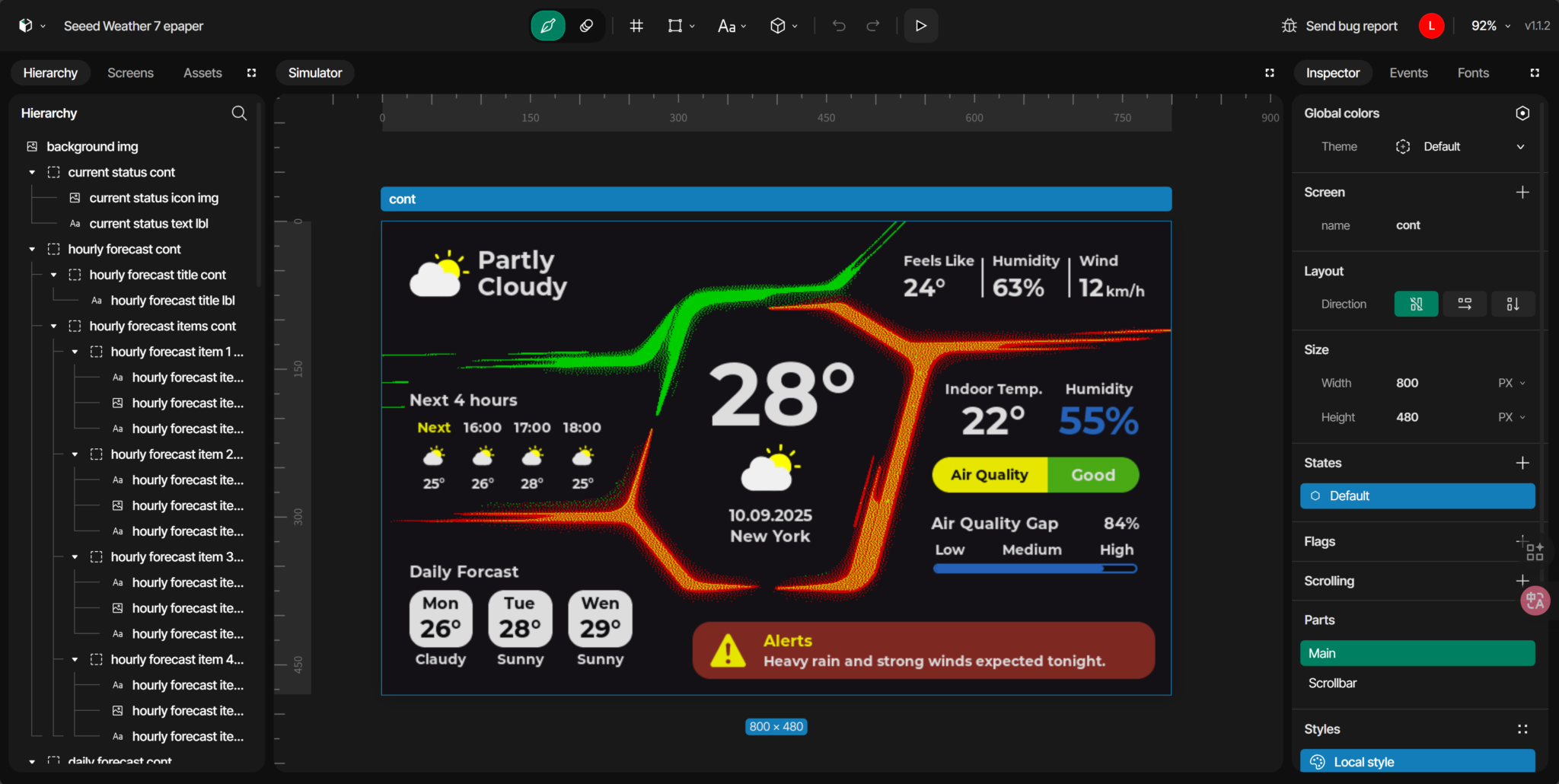Click the screen name field showing cont
Image resolution: width=1559 pixels, height=784 pixels.
[1408, 225]
